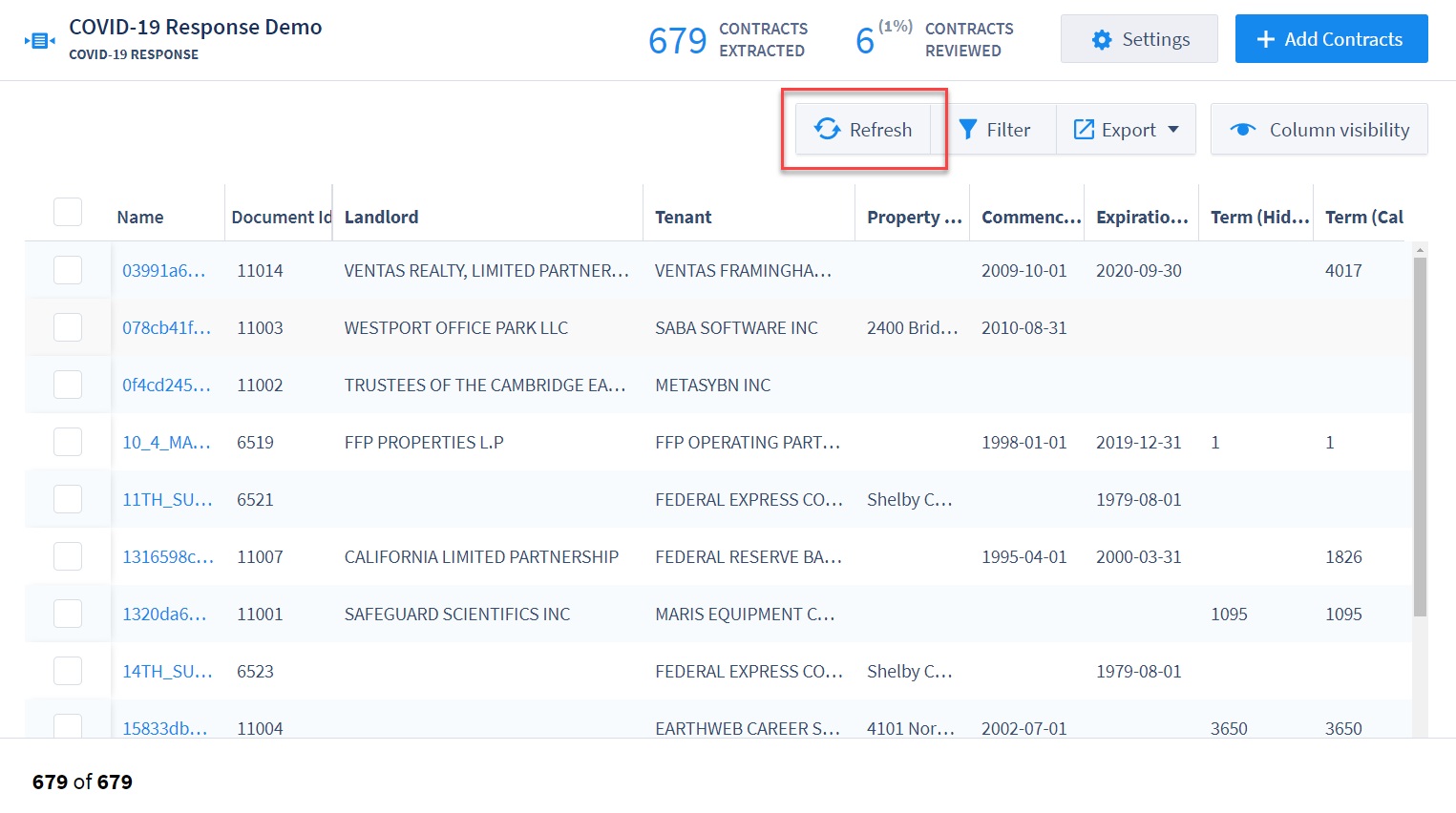Click term value 4017
The image size is (1456, 813).
[1343, 270]
